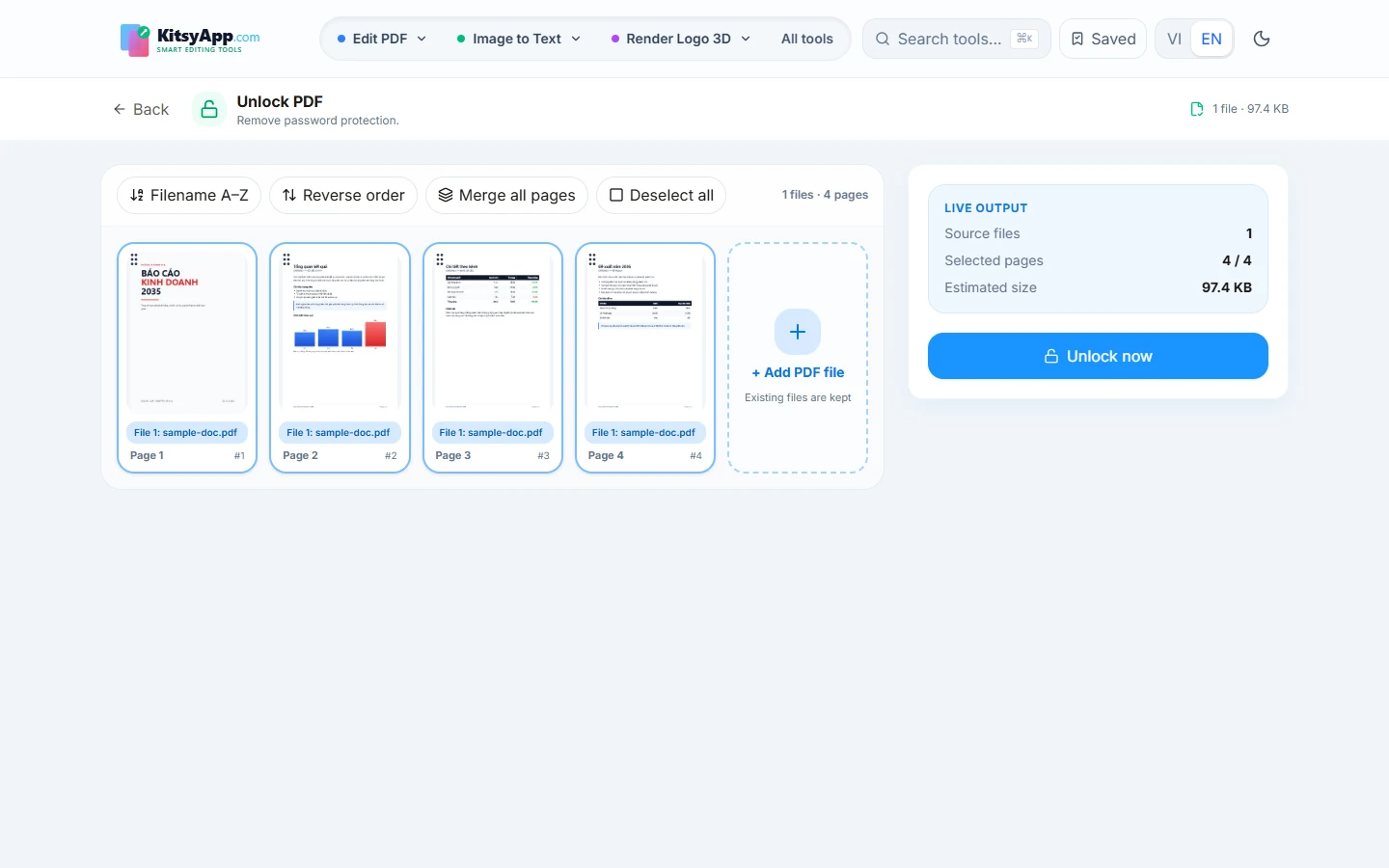
Task: Click the green unlock padlock icon
Action: (209, 109)
